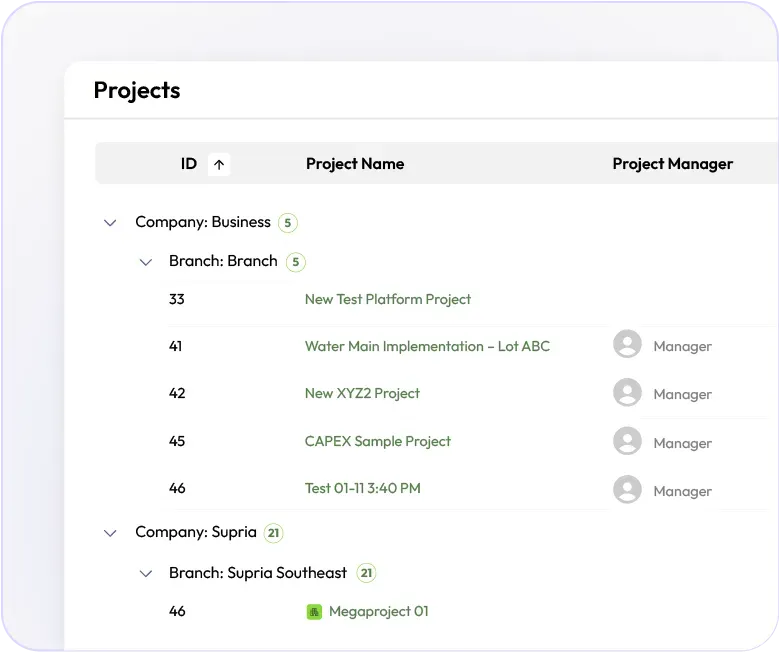This screenshot has width=780, height=652.
Task: Sort by the Project Manager column header
Action: 672,164
